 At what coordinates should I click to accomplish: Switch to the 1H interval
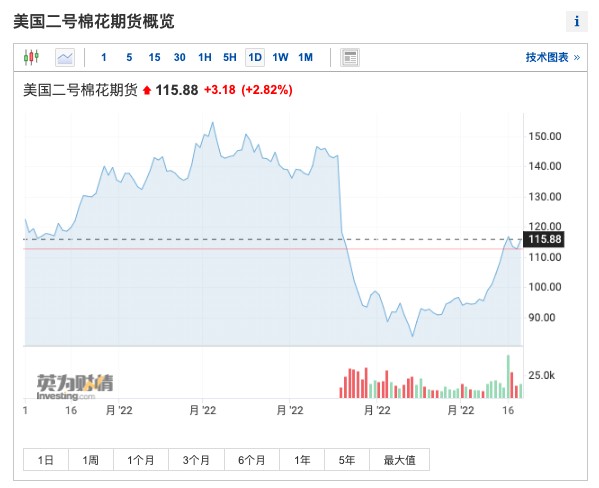[205, 57]
